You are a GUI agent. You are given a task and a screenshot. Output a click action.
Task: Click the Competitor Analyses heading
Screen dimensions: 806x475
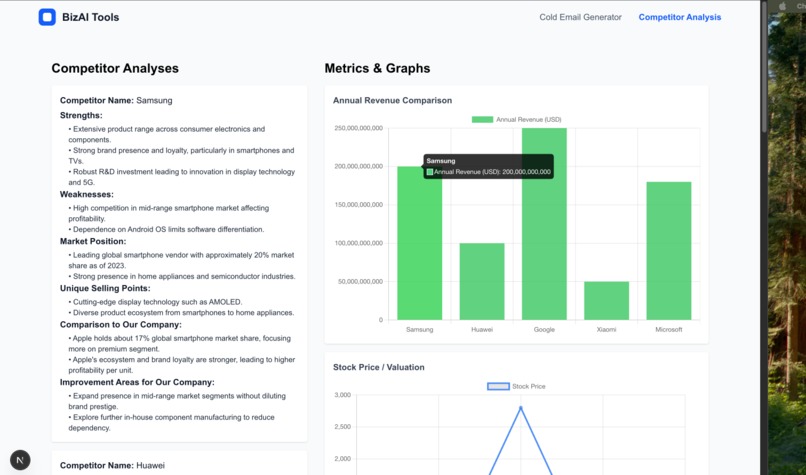point(115,68)
